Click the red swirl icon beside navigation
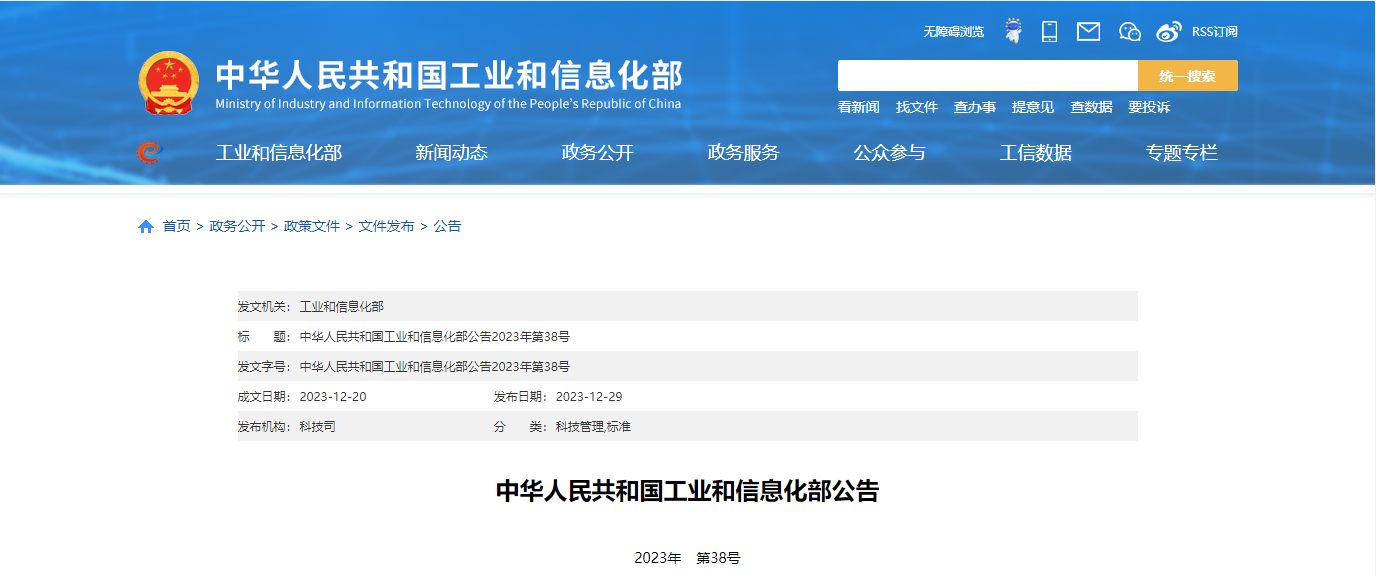 (x=148, y=152)
